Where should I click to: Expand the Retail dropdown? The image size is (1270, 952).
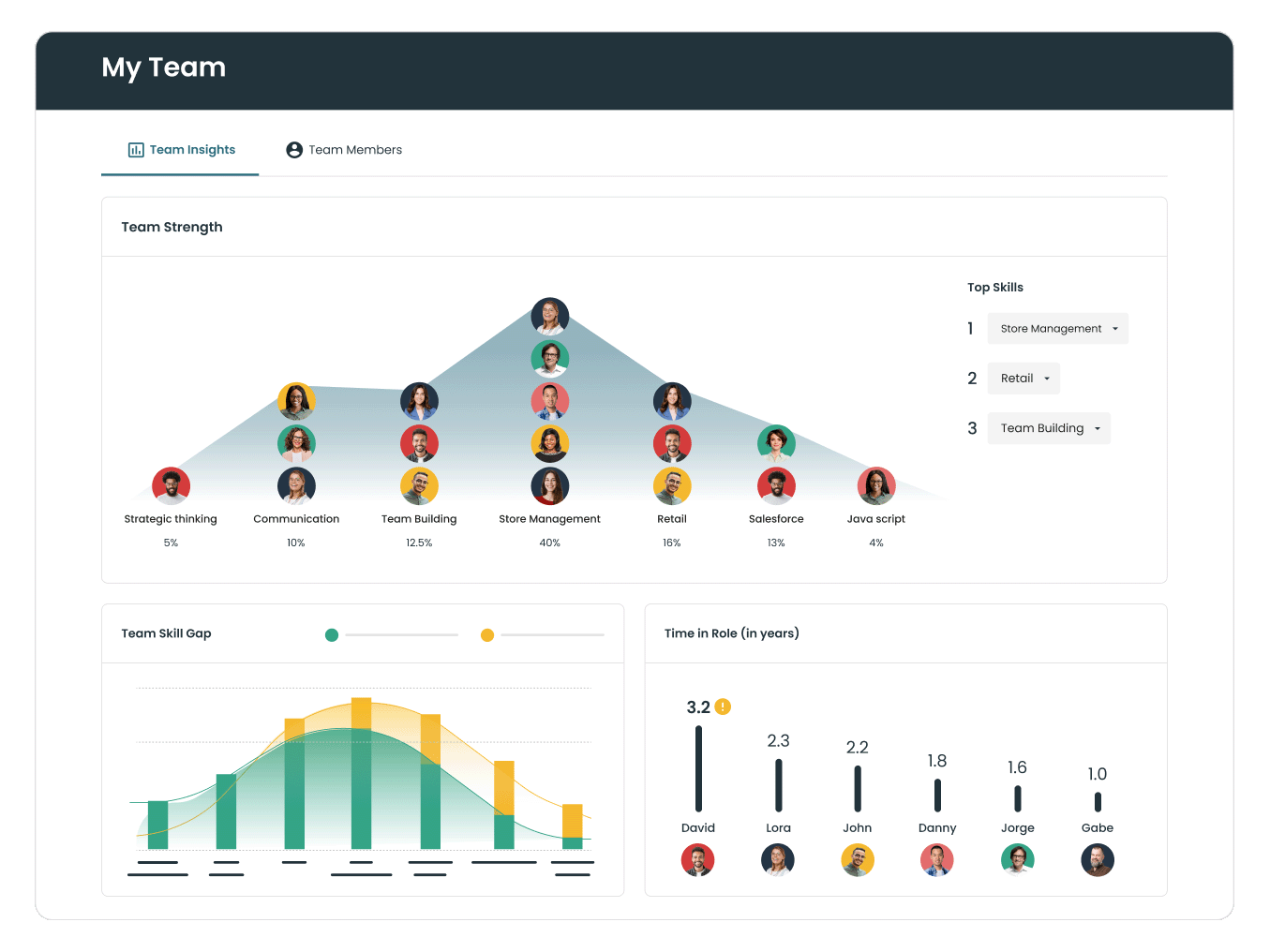coord(1023,378)
